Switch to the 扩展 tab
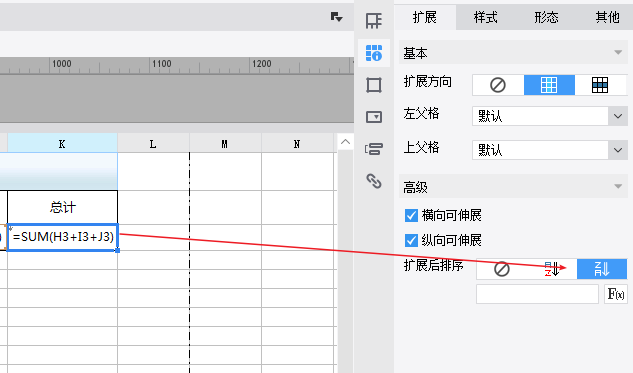Screen dimensions: 633x373 [x=425, y=17]
